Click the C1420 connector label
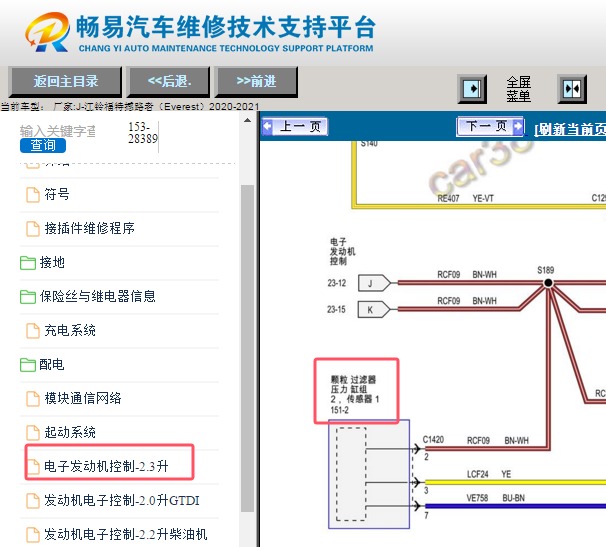 (x=433, y=440)
